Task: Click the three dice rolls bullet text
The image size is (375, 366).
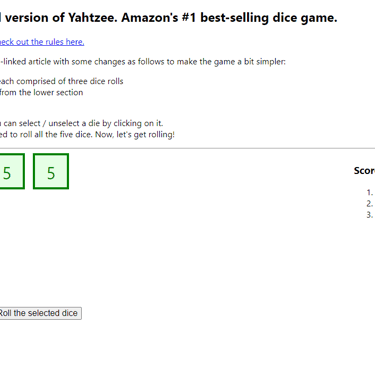Action: click(62, 81)
